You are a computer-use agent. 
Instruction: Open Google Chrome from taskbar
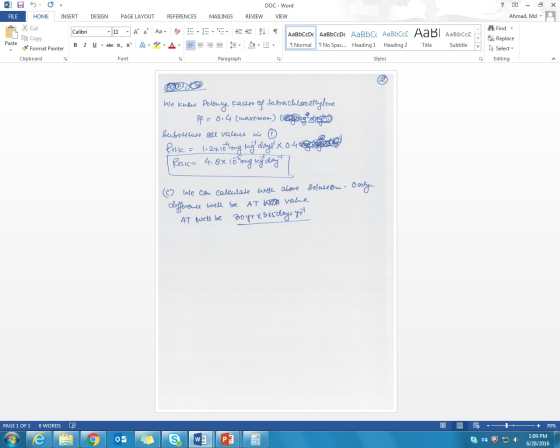click(x=93, y=439)
